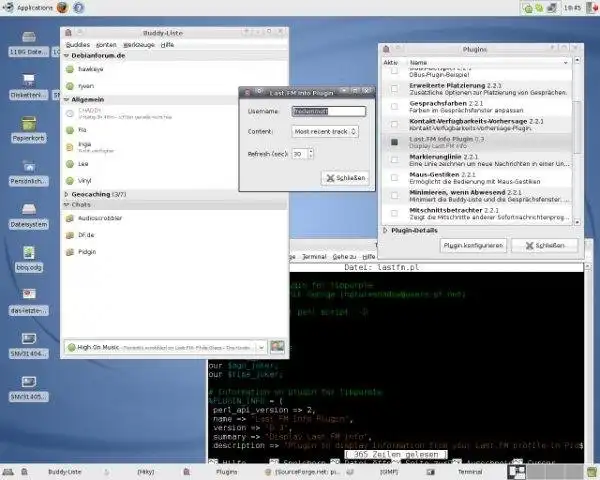
Task: Open the Hilfe menu in Buddy-Liste
Action: pos(167,45)
